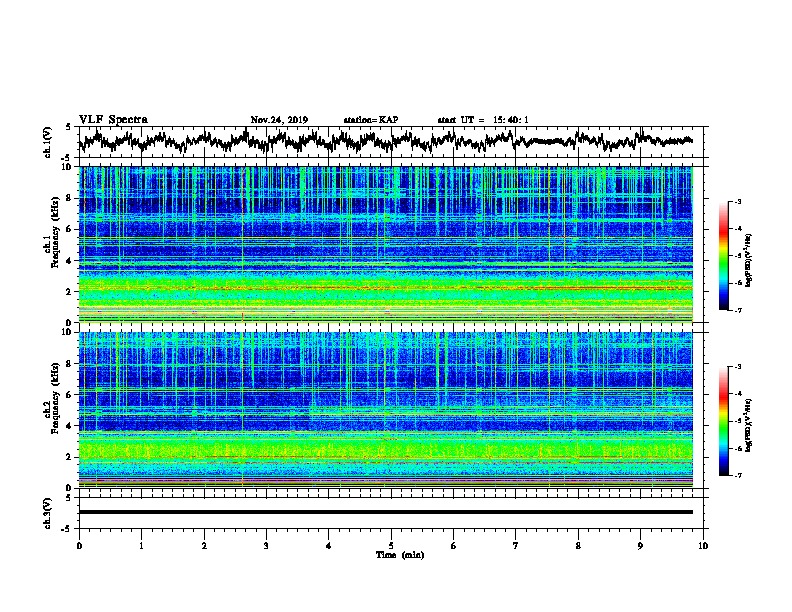Click the "5" tick on ch.1(V) axis
The height and width of the screenshot is (612, 792).
pyautogui.click(x=69, y=127)
